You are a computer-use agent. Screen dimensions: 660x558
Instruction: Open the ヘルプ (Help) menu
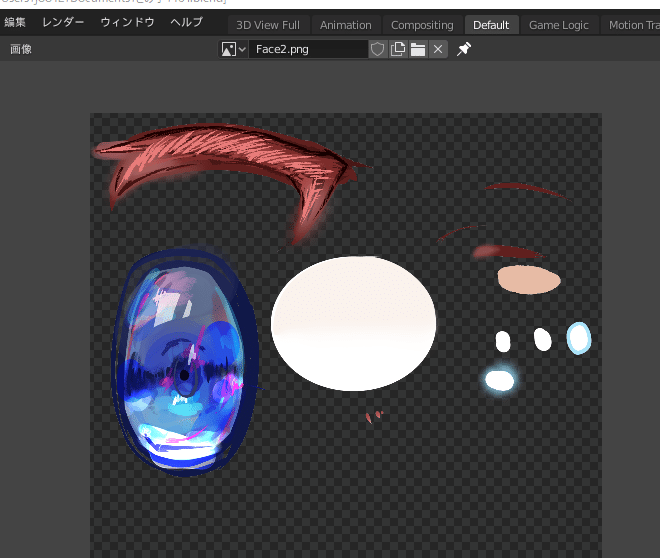[x=186, y=22]
